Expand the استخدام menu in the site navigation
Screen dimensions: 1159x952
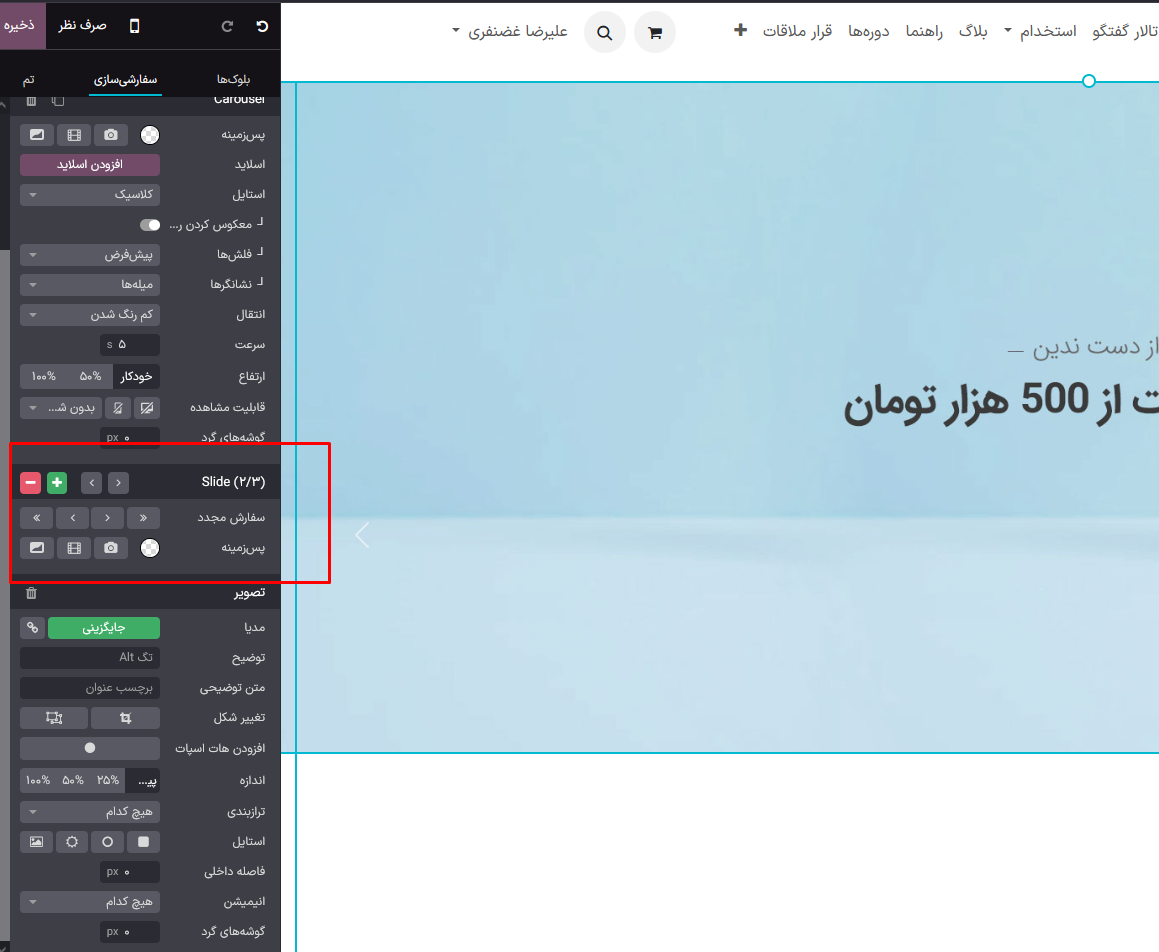tap(1040, 31)
